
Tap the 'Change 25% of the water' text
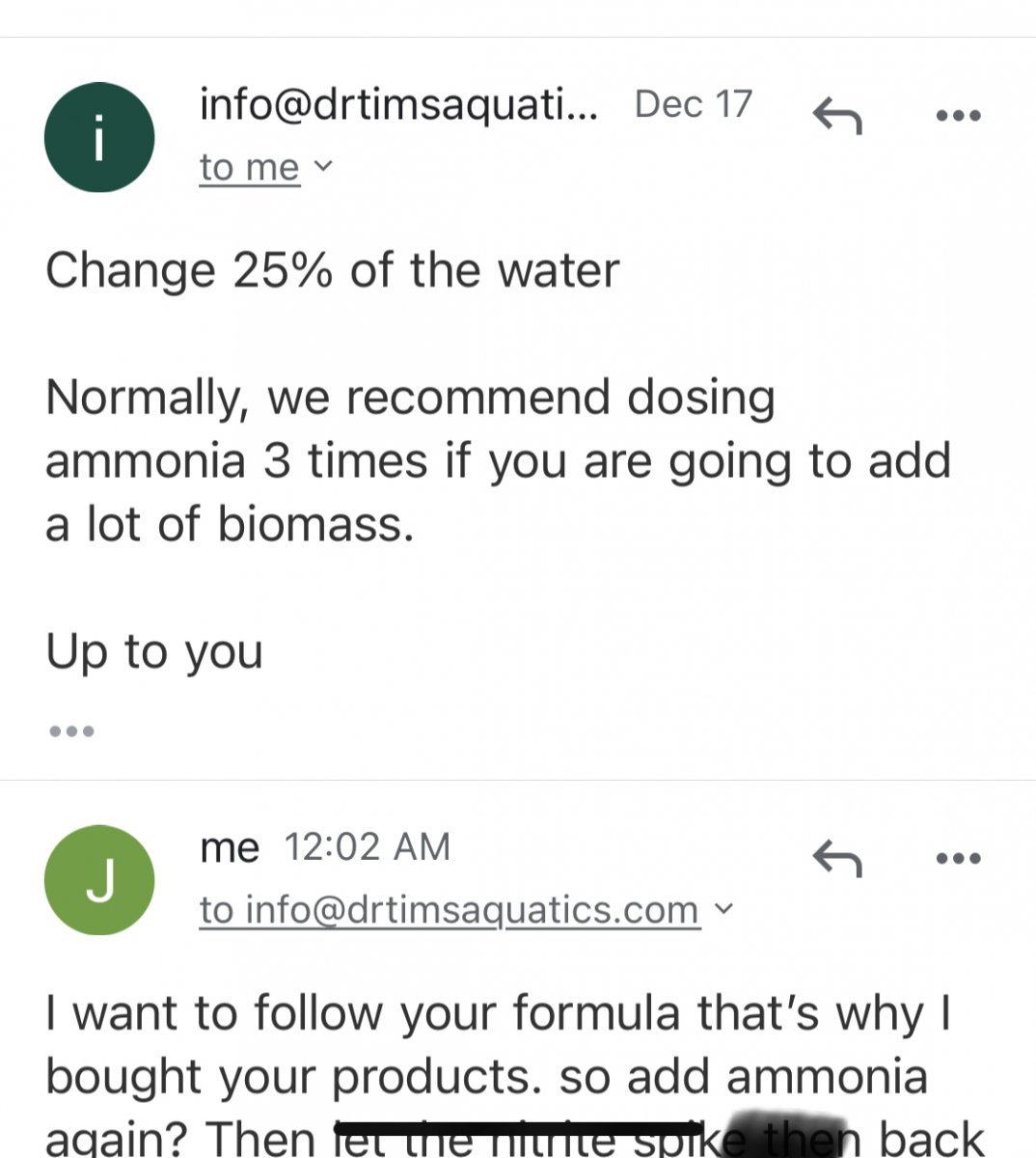pyautogui.click(x=332, y=270)
